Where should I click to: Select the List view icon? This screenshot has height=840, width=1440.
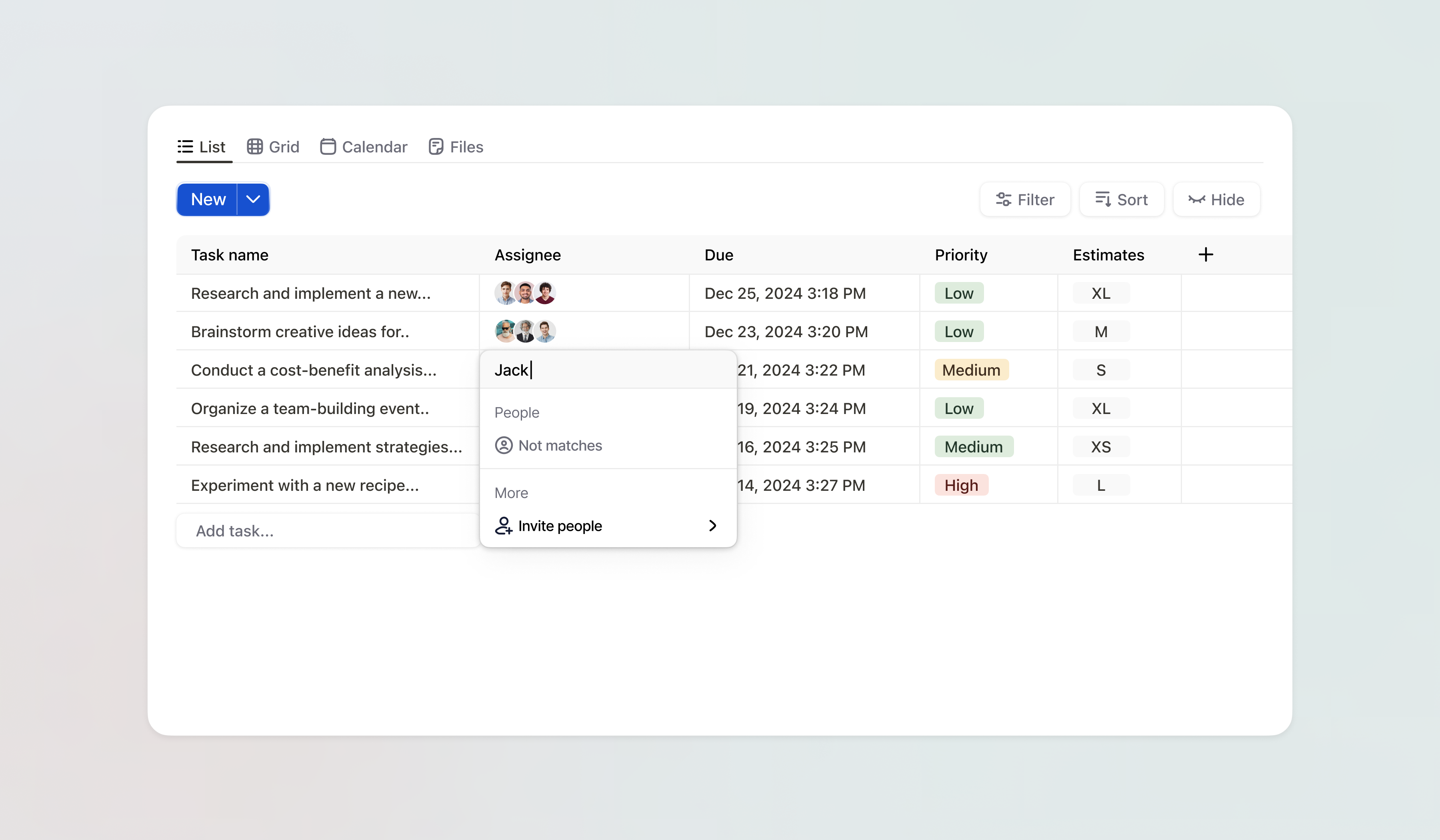[x=184, y=146]
